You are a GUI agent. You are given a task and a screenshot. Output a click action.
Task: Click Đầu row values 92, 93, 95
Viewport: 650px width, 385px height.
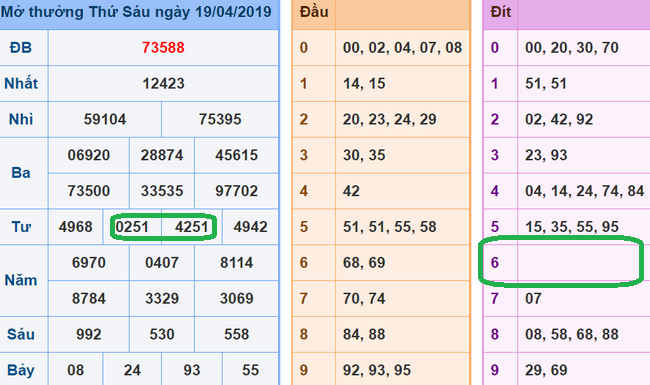tap(377, 370)
